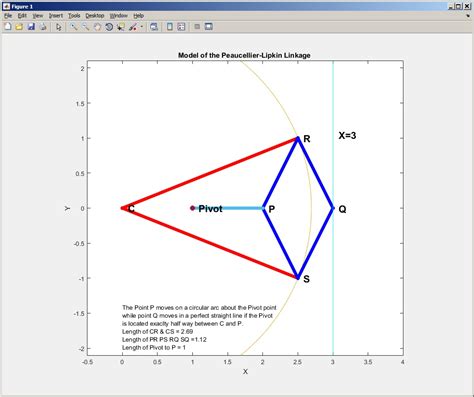Image resolution: width=474 pixels, height=397 pixels.
Task: Click the Link Plot toolbar icon
Action: click(x=154, y=27)
